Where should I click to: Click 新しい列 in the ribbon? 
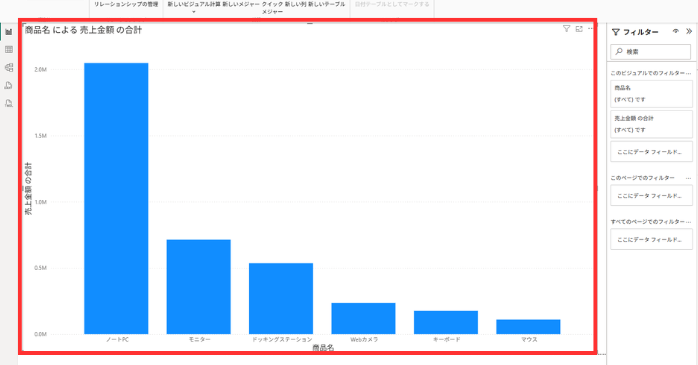(x=295, y=4)
